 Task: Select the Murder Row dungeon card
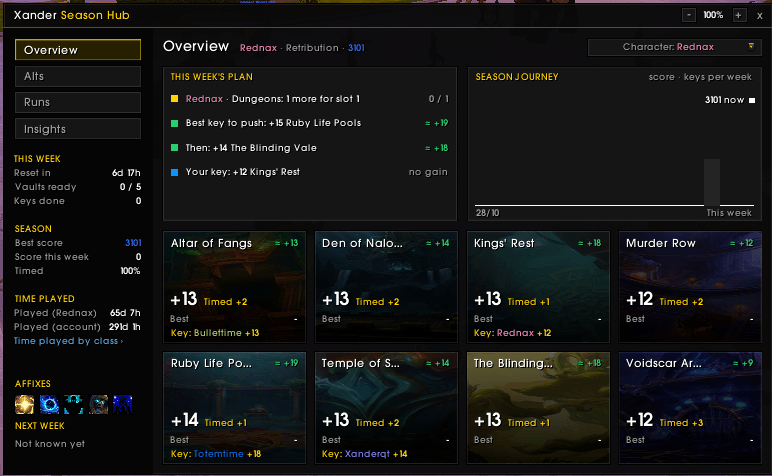click(x=690, y=287)
